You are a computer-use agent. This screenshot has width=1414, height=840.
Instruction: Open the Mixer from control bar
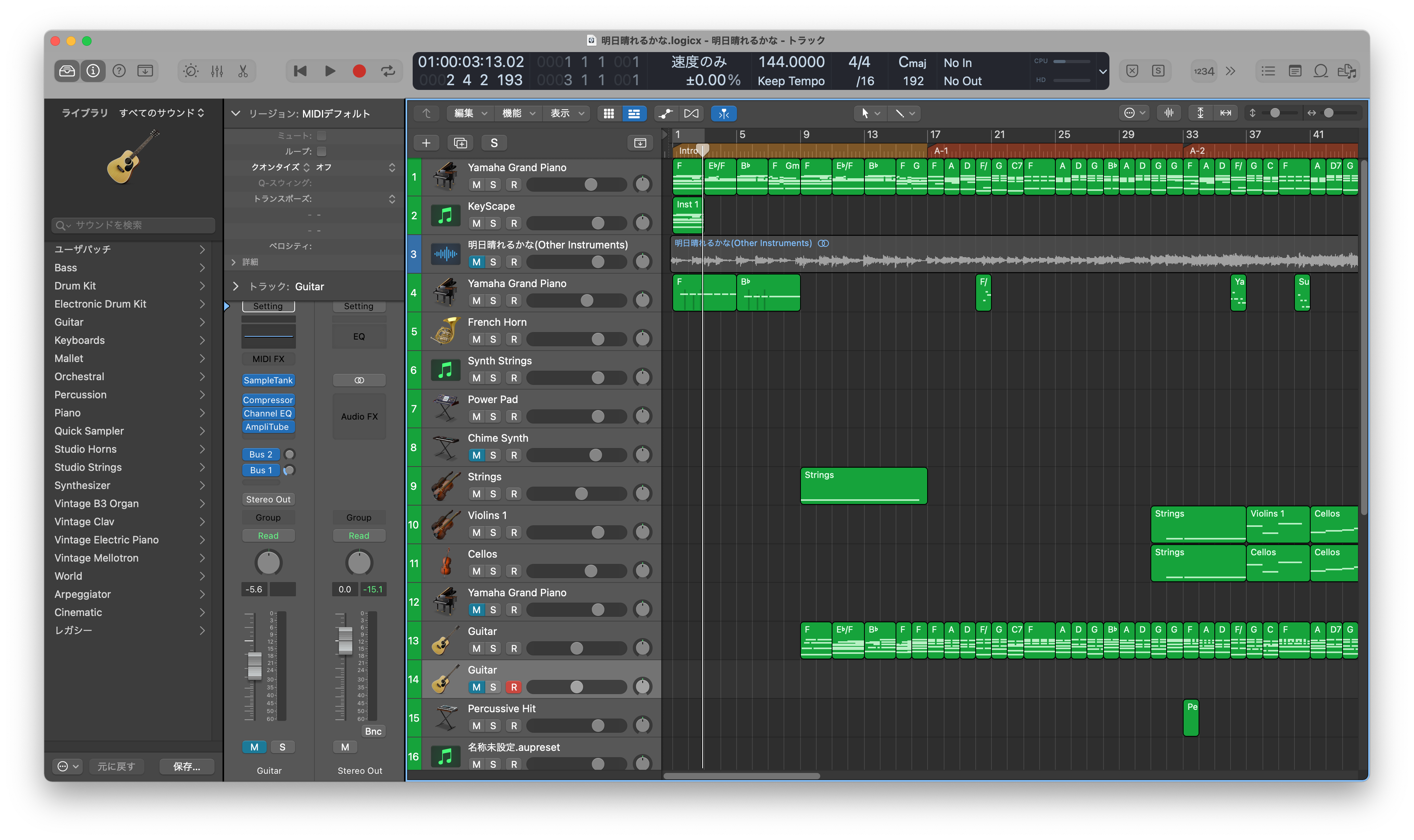(217, 71)
